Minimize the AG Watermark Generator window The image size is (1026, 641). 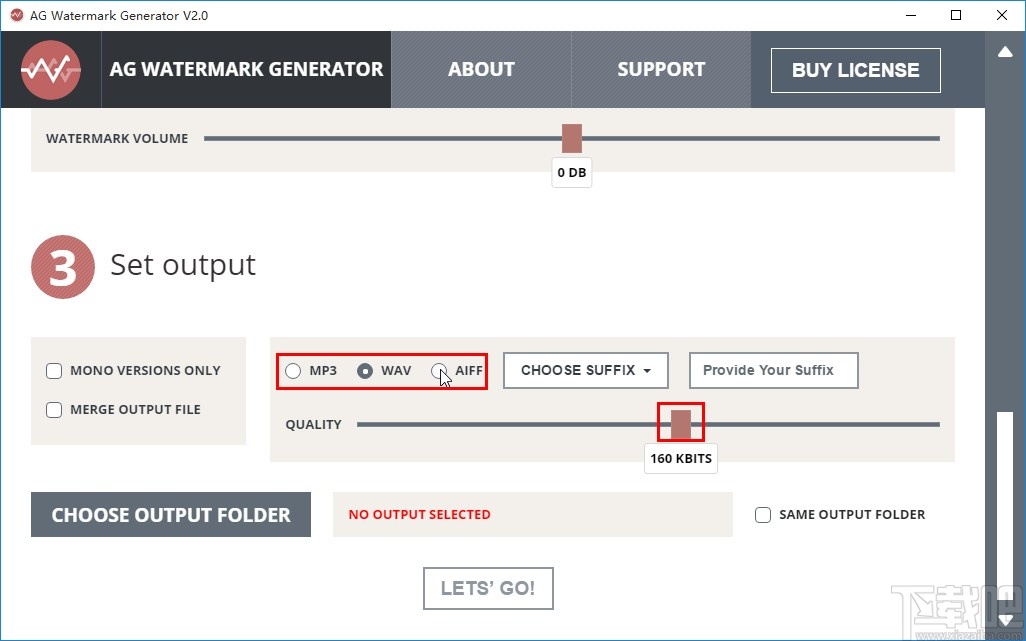point(910,15)
